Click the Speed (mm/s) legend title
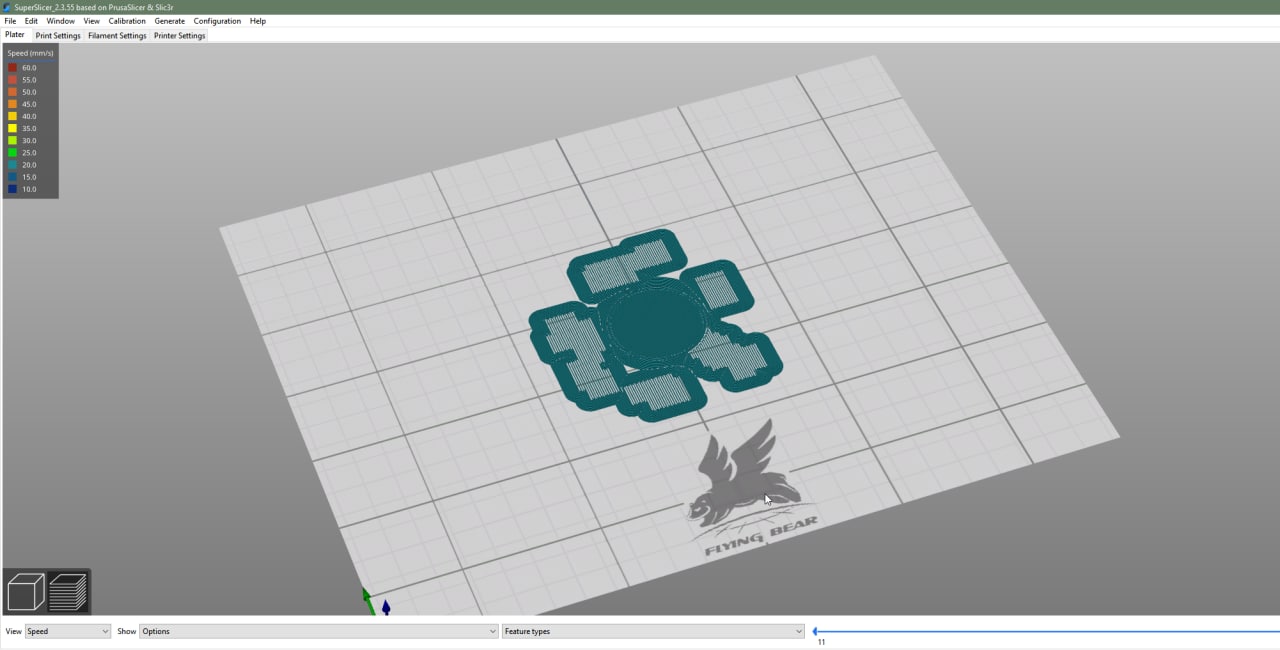Viewport: 1280px width, 650px height. point(30,53)
